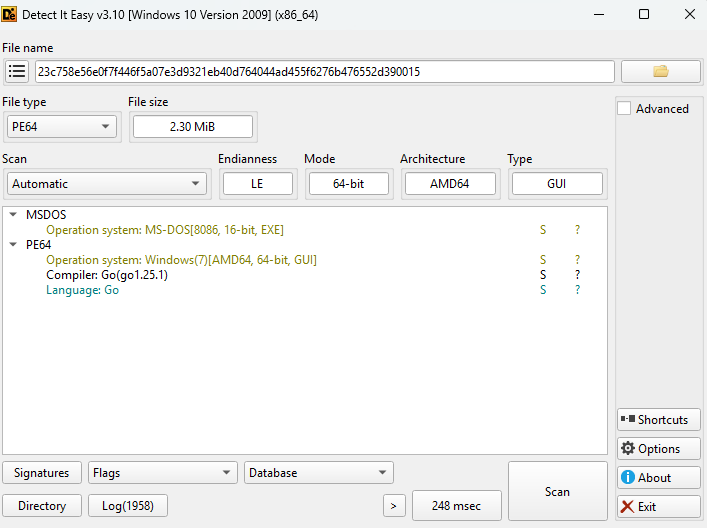Viewport: 707px width, 528px height.
Task: Click the File size 2.30 MiB field
Action: (193, 127)
